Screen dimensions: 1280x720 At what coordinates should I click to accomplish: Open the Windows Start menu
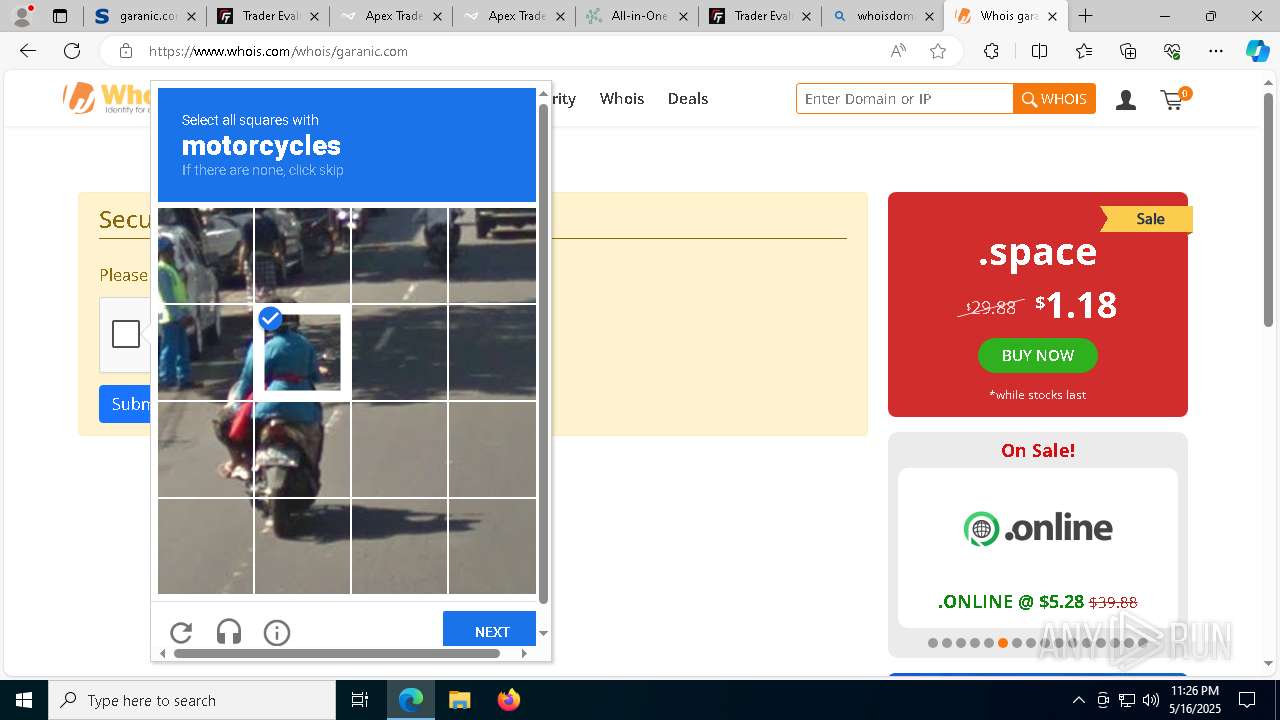coord(24,700)
